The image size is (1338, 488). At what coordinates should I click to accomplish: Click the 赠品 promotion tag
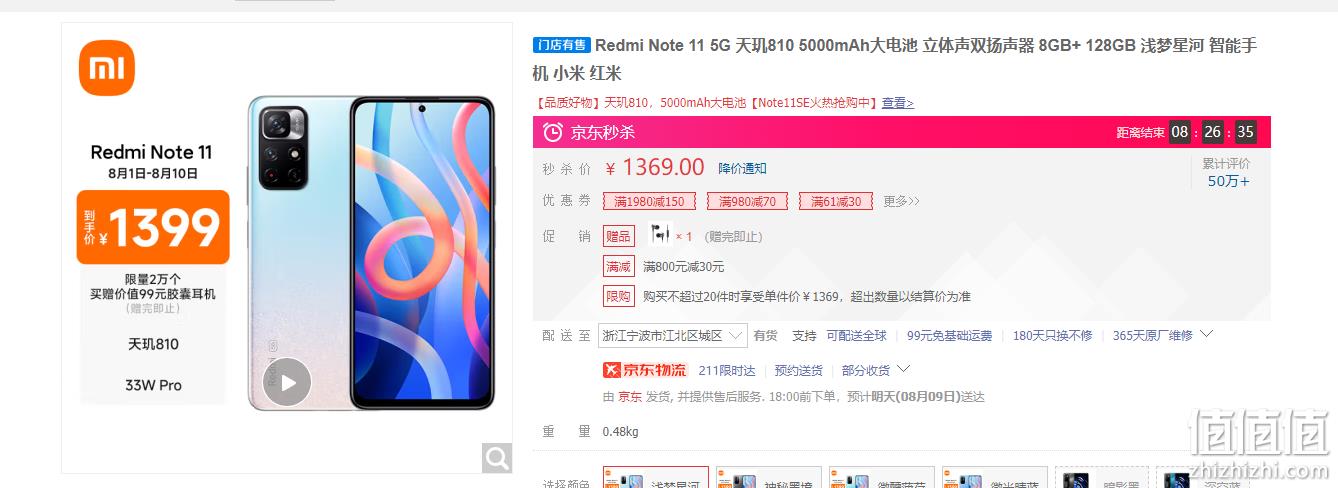tap(618, 236)
